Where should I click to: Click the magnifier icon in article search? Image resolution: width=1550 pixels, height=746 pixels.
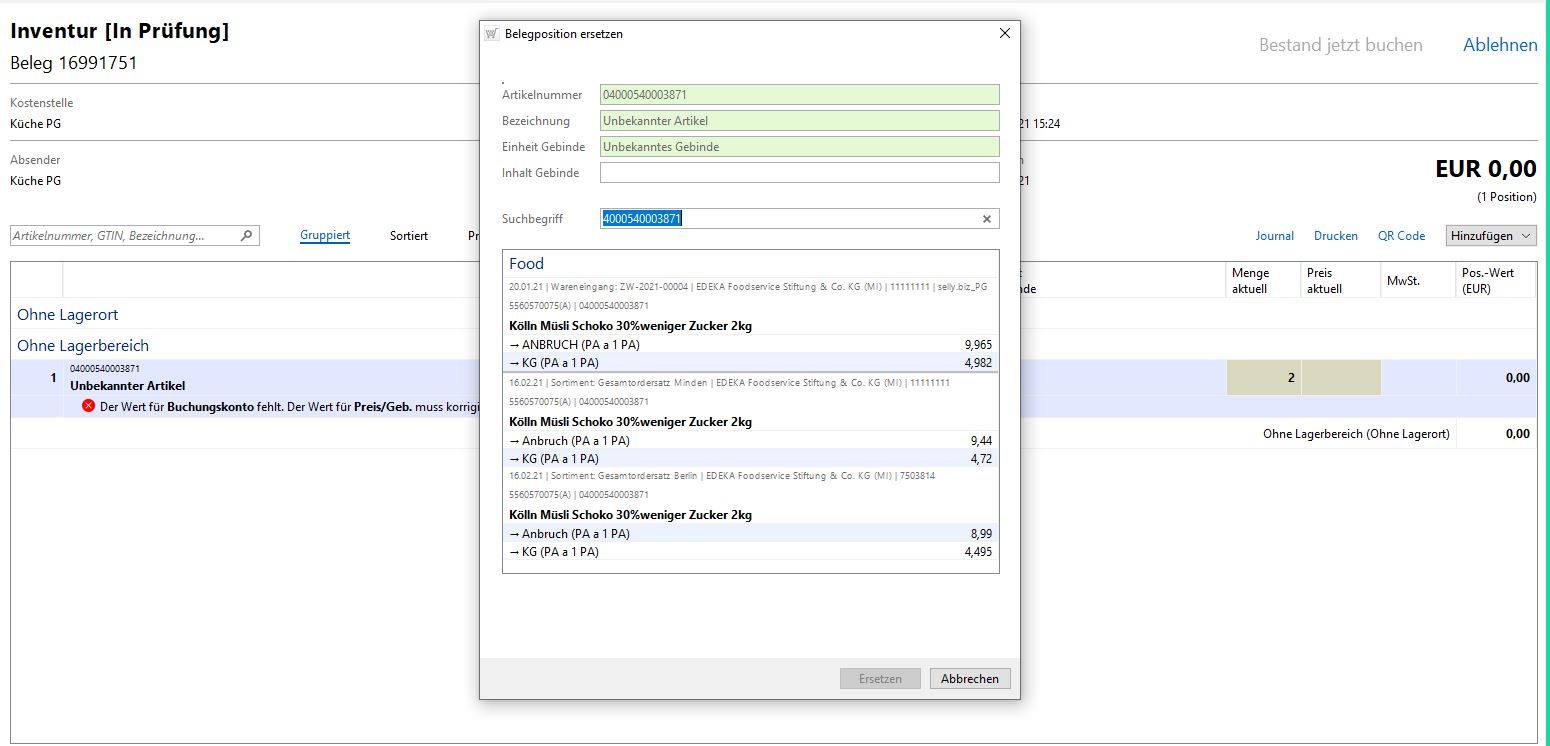pos(247,236)
